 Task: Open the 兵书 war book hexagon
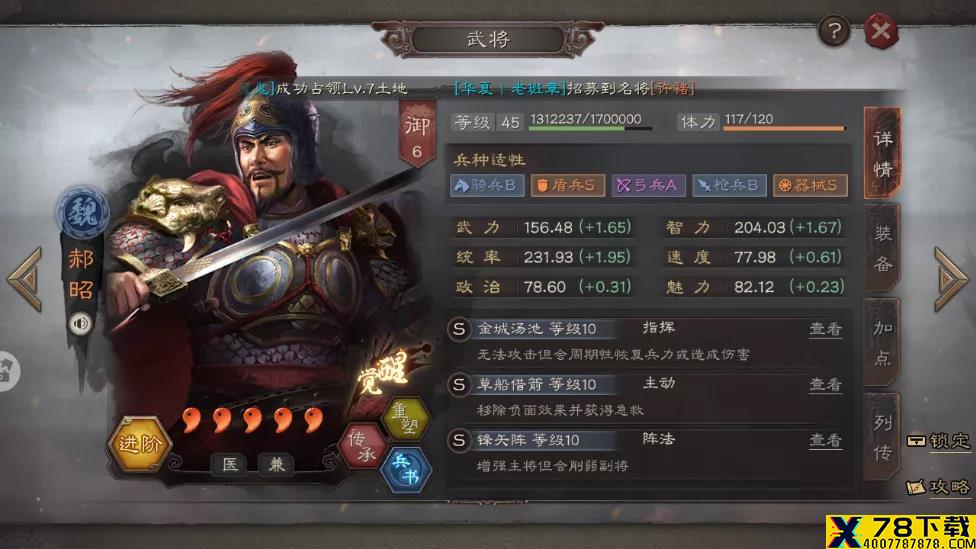pos(406,470)
